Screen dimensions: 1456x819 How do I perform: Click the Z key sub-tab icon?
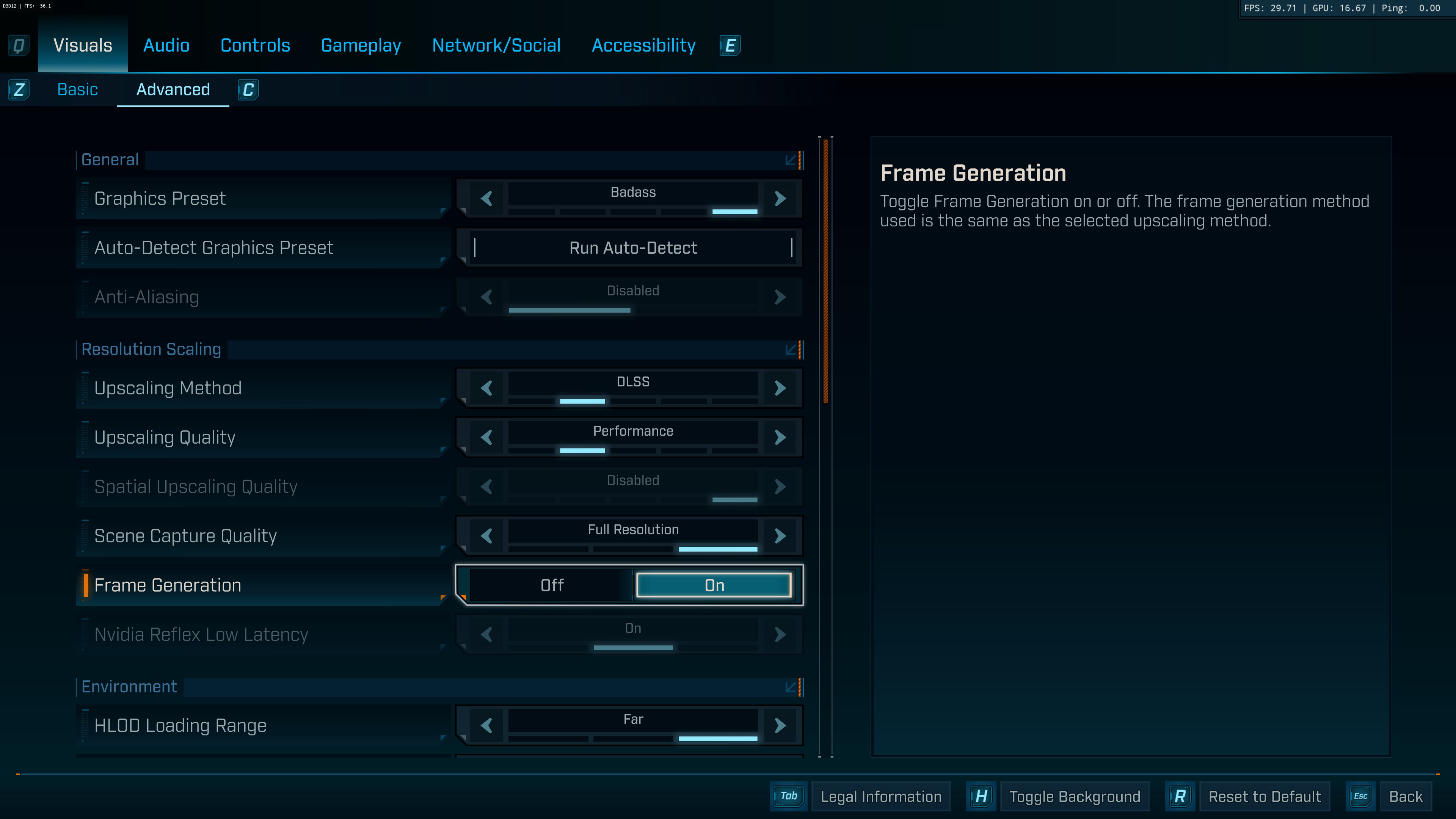pos(19,90)
